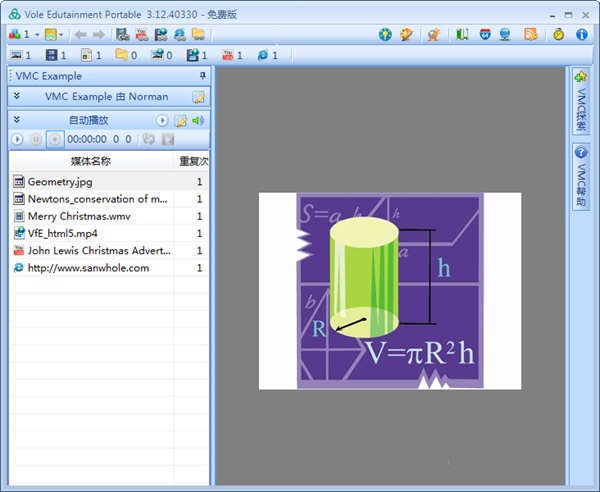
Task: Open the dropdown arrow beside number 1
Action: click(37, 35)
